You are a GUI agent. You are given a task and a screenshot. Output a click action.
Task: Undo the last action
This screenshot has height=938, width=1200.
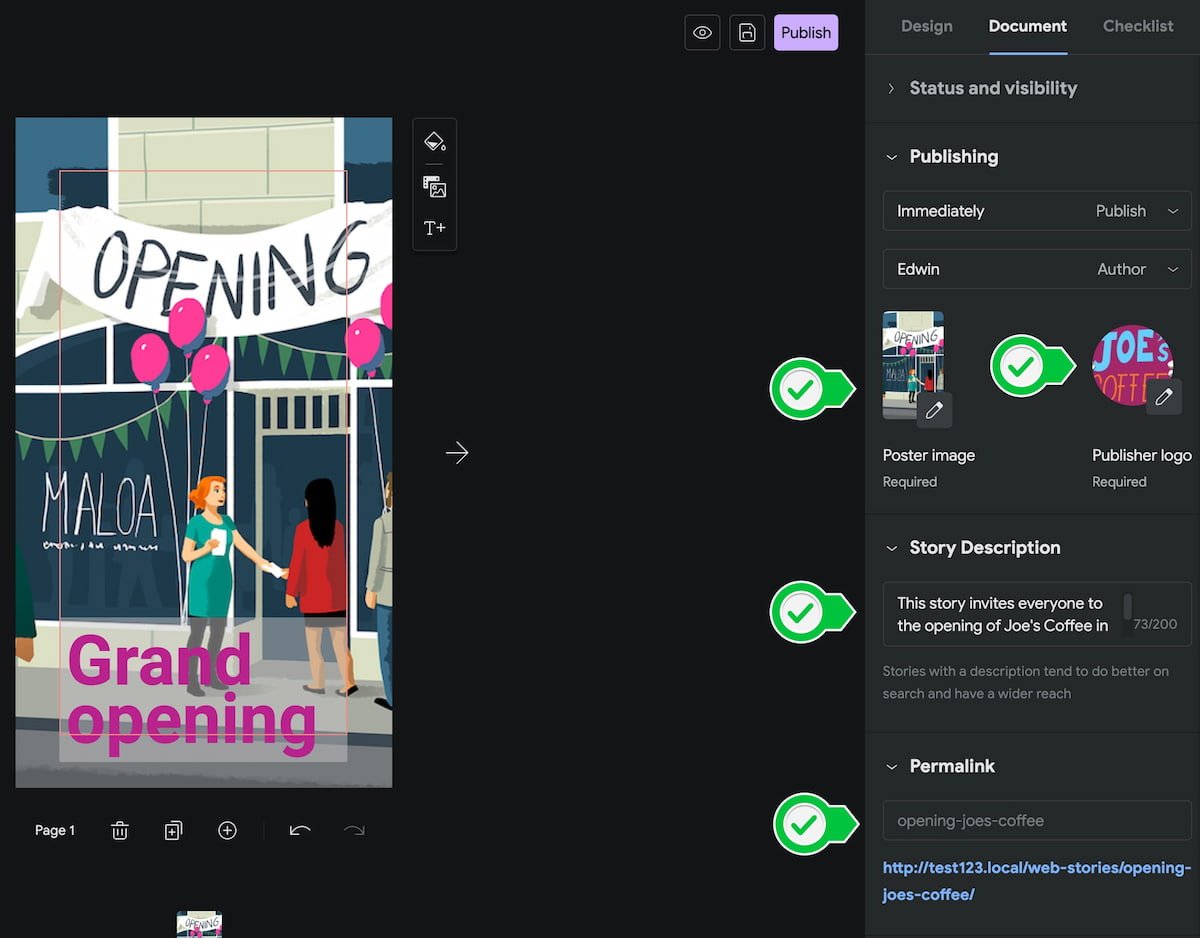tap(300, 830)
